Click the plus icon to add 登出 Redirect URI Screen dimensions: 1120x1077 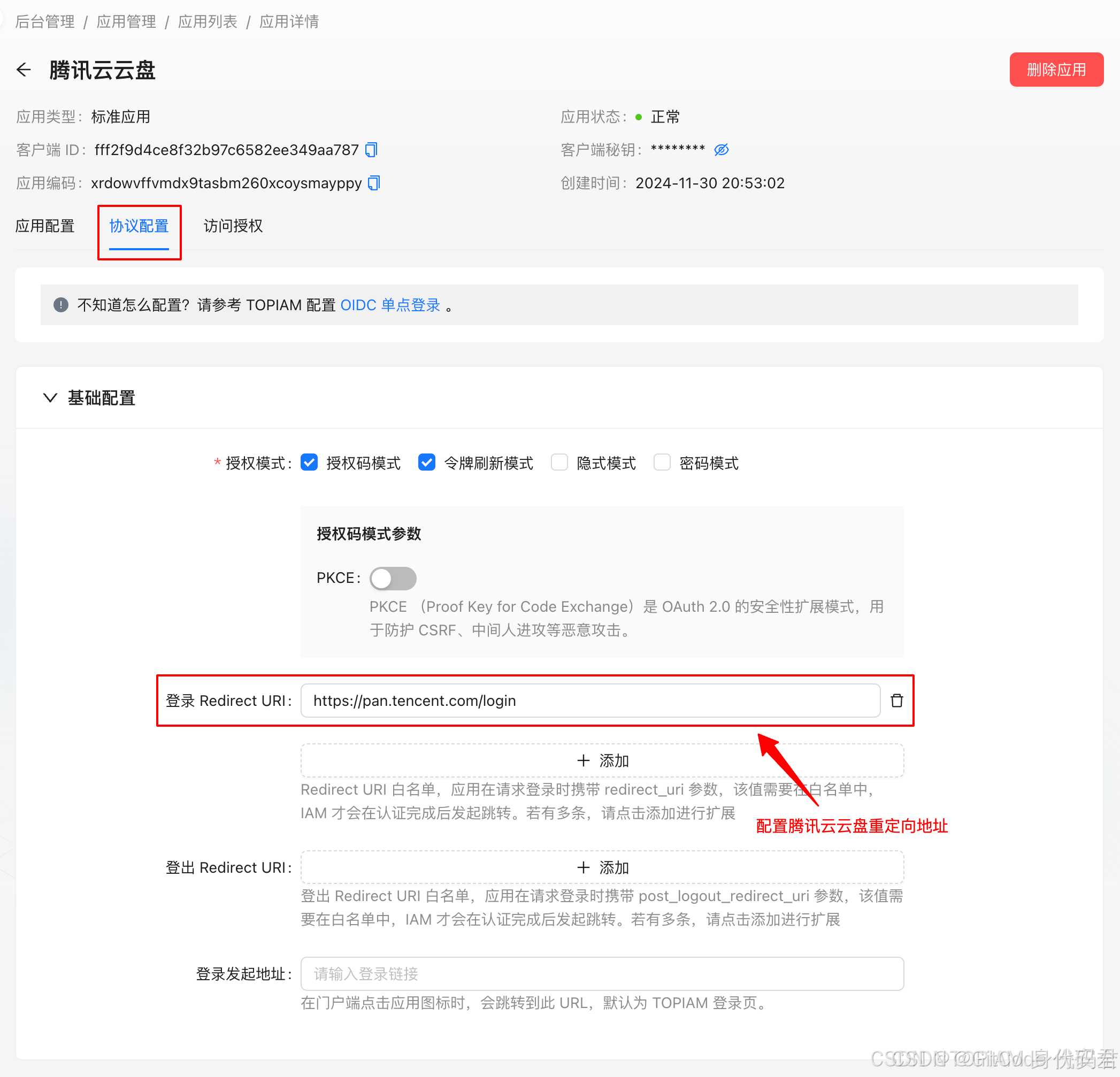584,867
